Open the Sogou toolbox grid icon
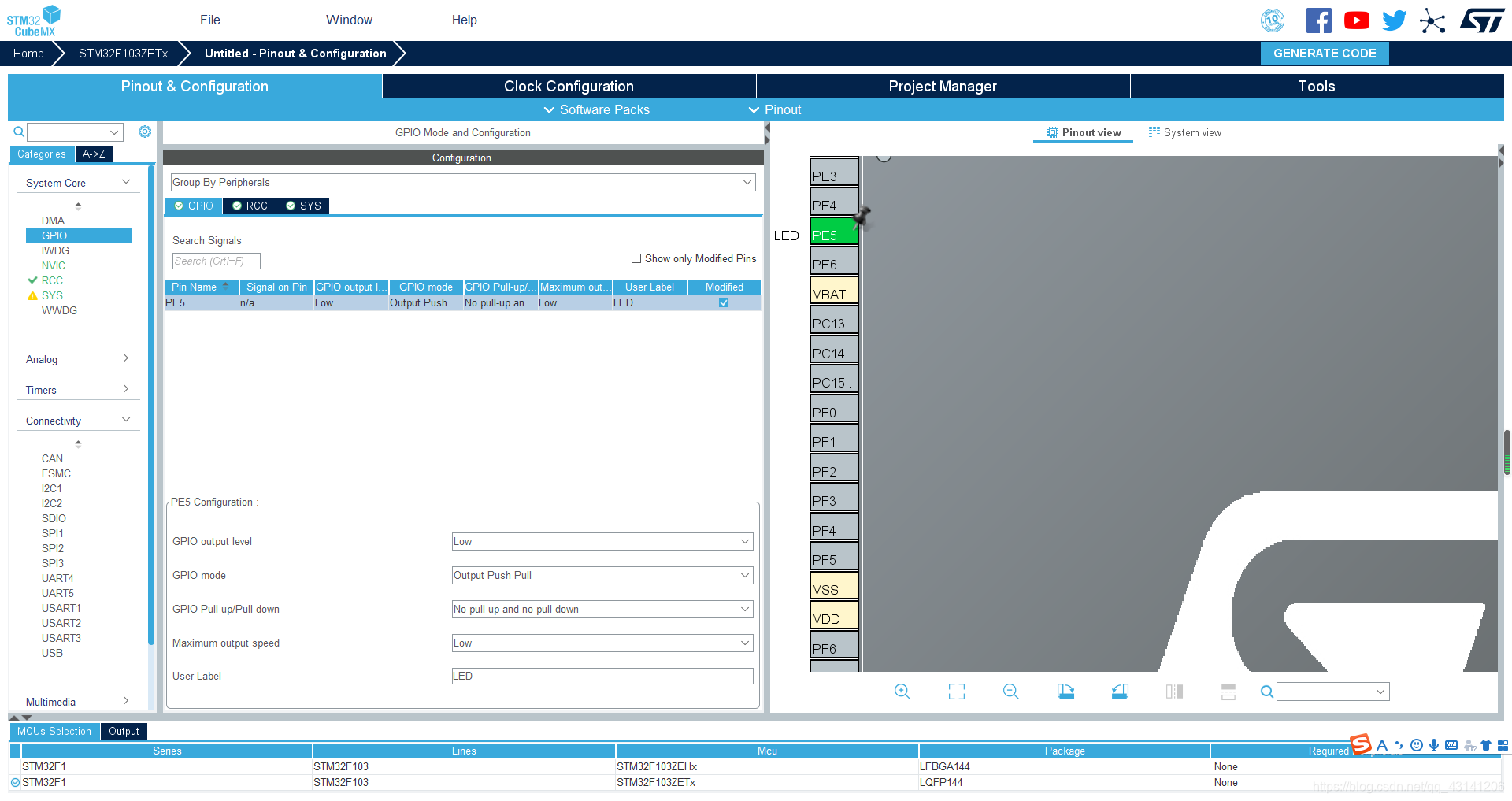1512x801 pixels. [x=1503, y=745]
